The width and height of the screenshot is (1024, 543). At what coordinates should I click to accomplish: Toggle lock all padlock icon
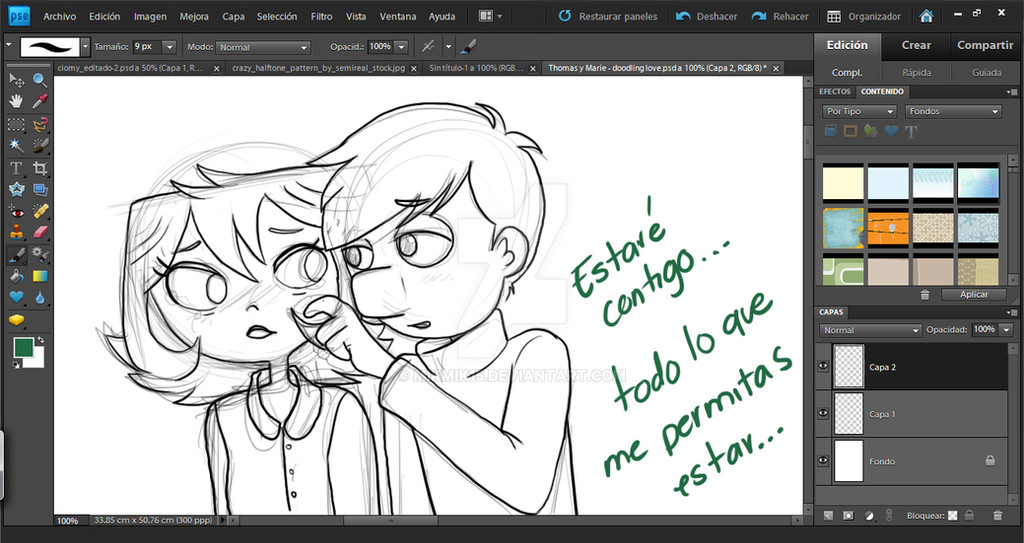click(x=969, y=516)
